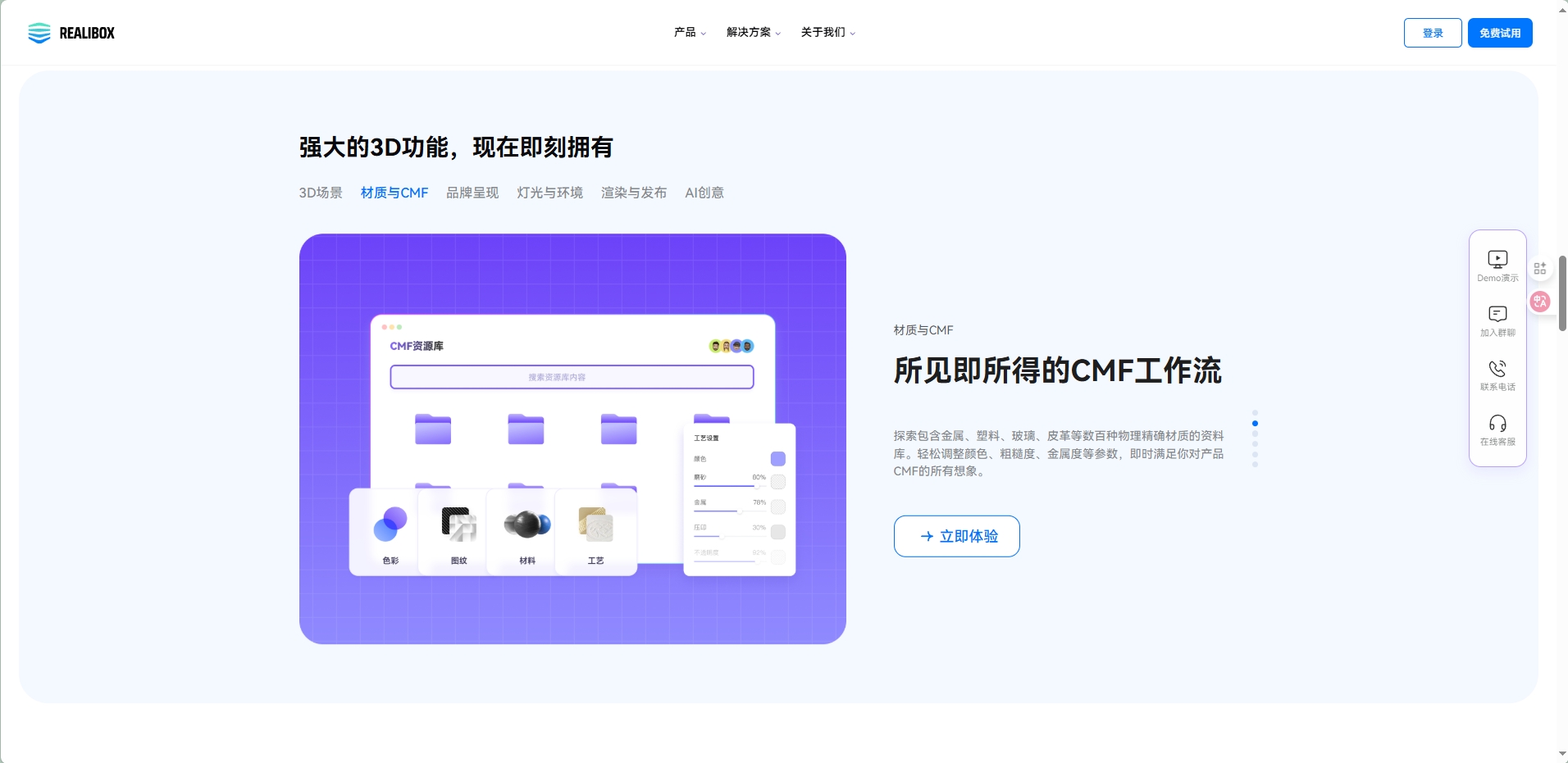Click the 材料 spheres card icon
The width and height of the screenshot is (1568, 763).
526,525
